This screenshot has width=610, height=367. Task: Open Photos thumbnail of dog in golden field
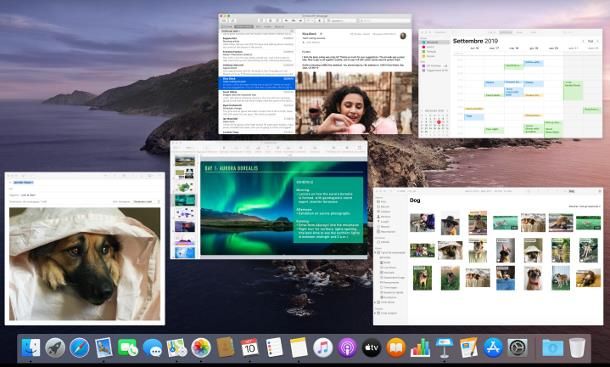point(588,278)
